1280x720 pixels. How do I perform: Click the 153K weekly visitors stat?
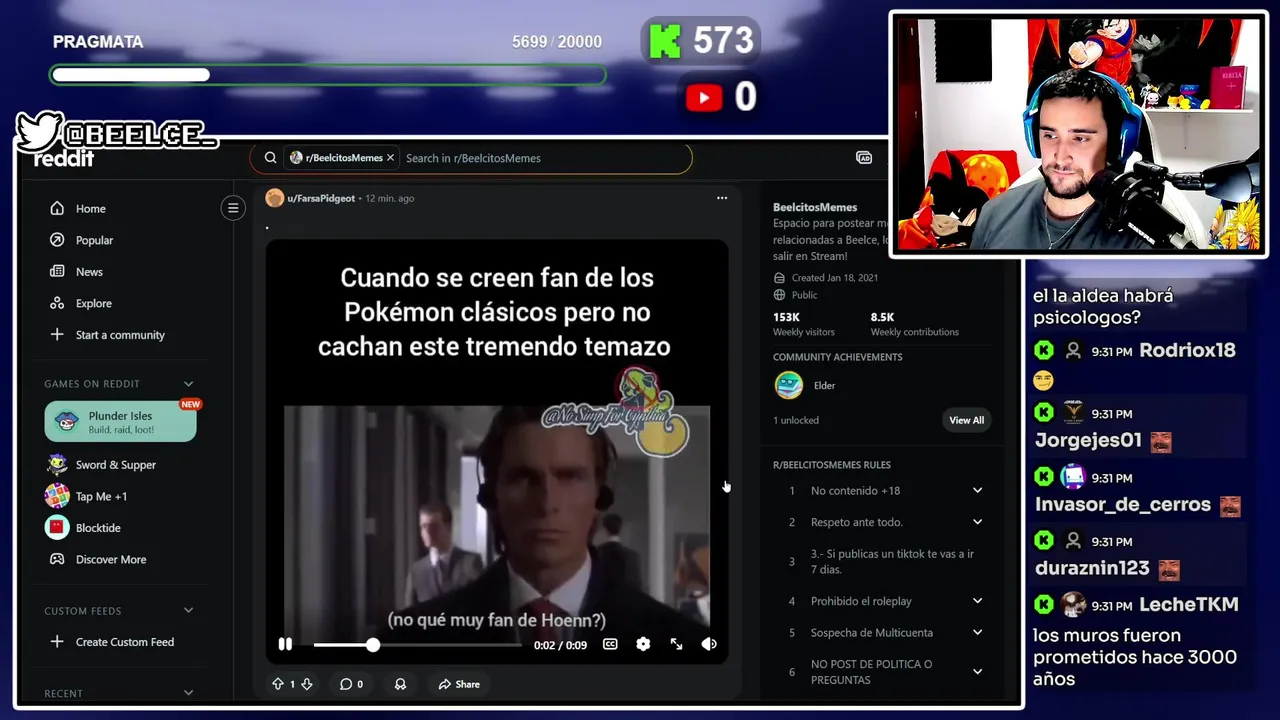(803, 324)
